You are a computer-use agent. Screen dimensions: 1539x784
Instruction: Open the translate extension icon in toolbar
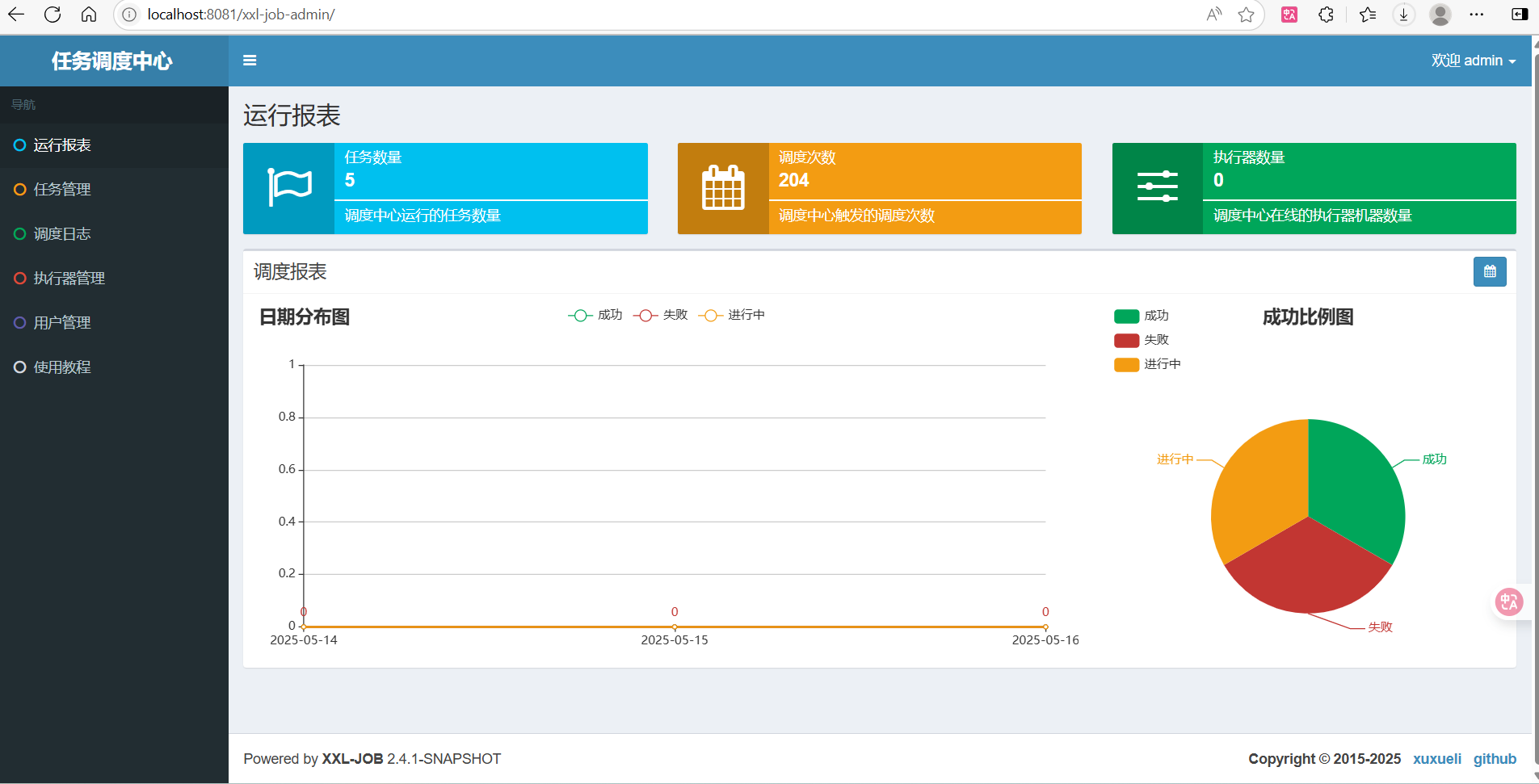(1289, 15)
